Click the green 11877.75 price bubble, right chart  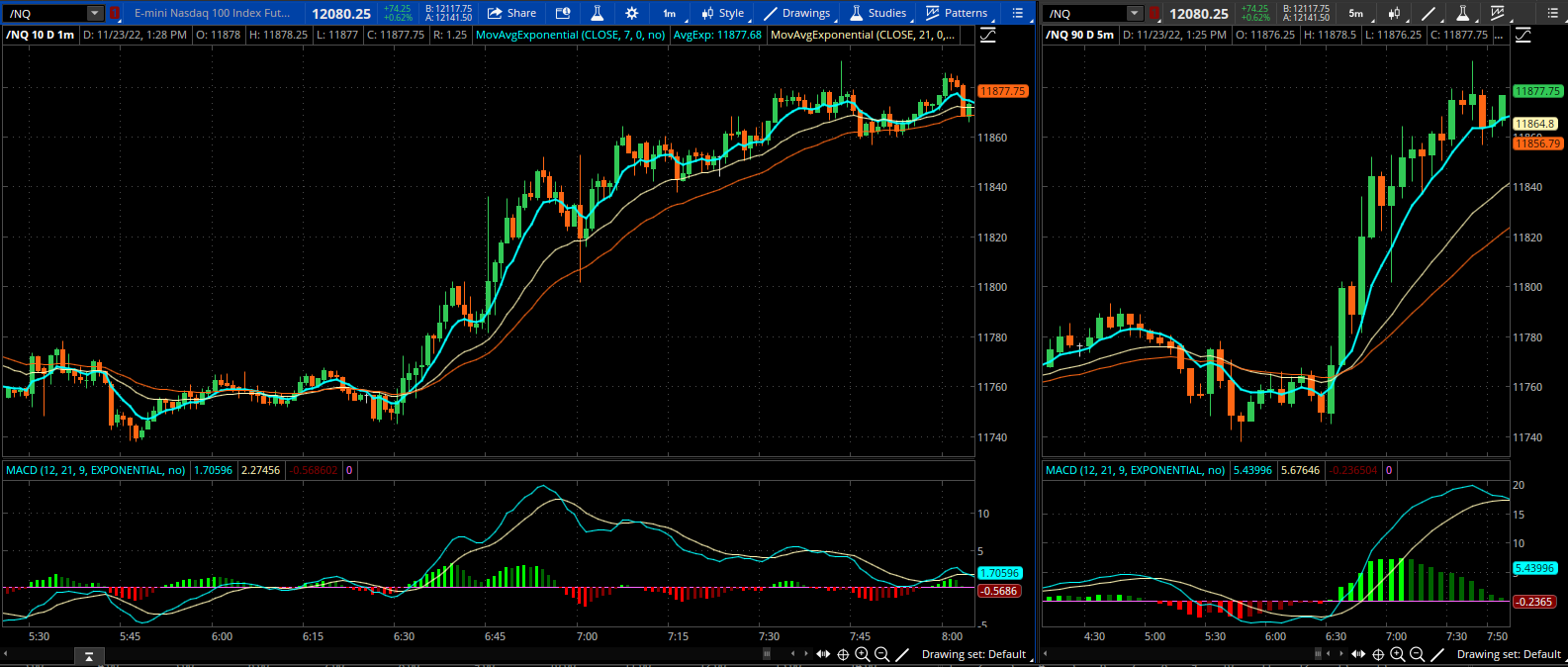(1538, 91)
